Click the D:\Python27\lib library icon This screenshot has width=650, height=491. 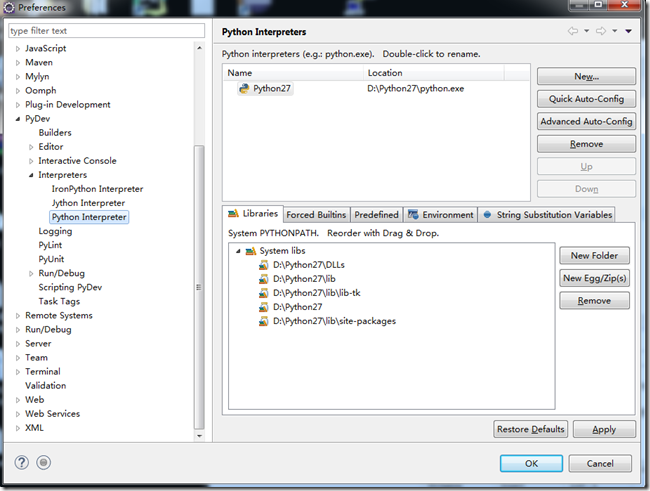263,279
